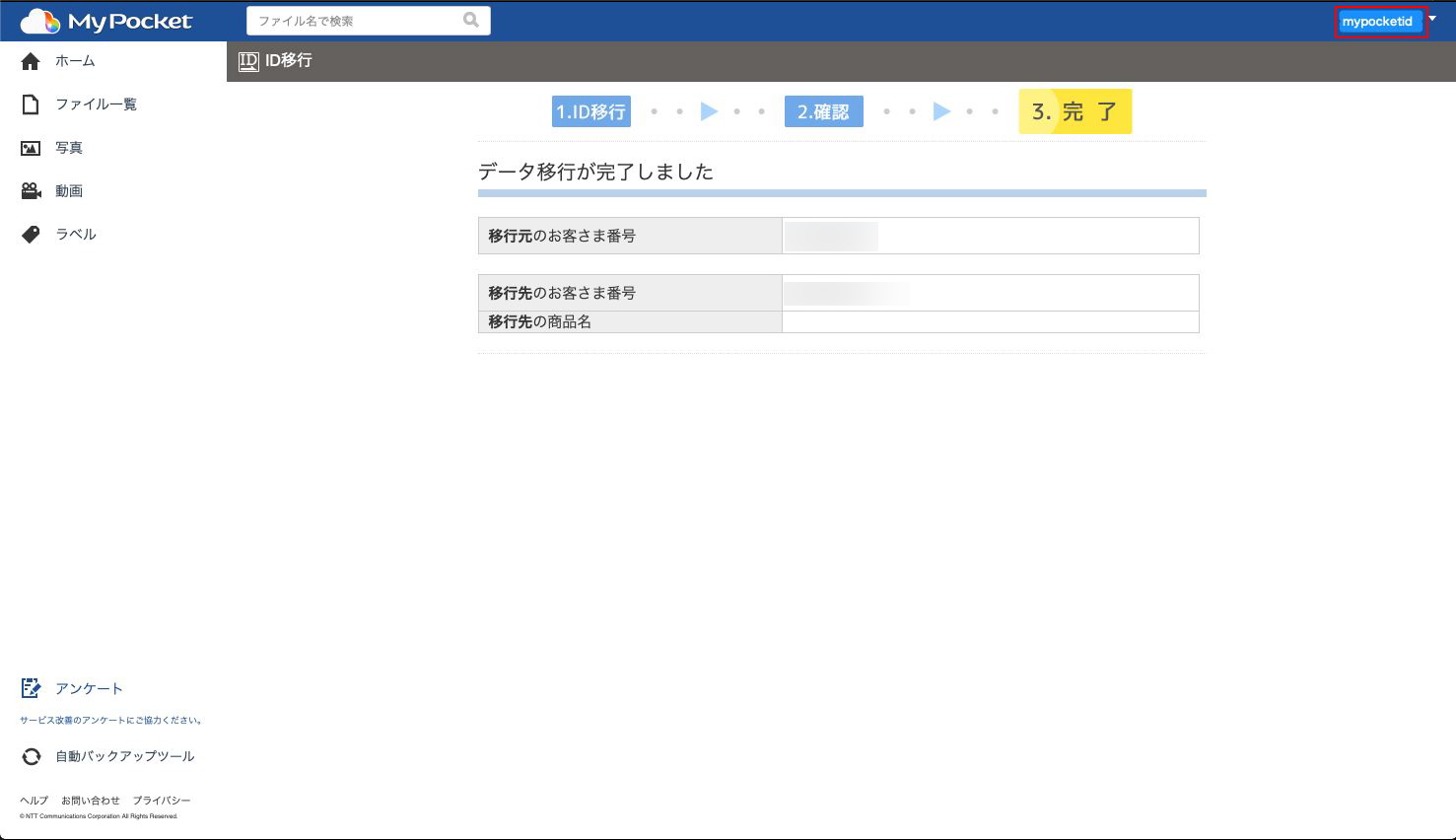This screenshot has width=1456, height=840.
Task: Open 自動バックアップツール link
Action: 125,756
